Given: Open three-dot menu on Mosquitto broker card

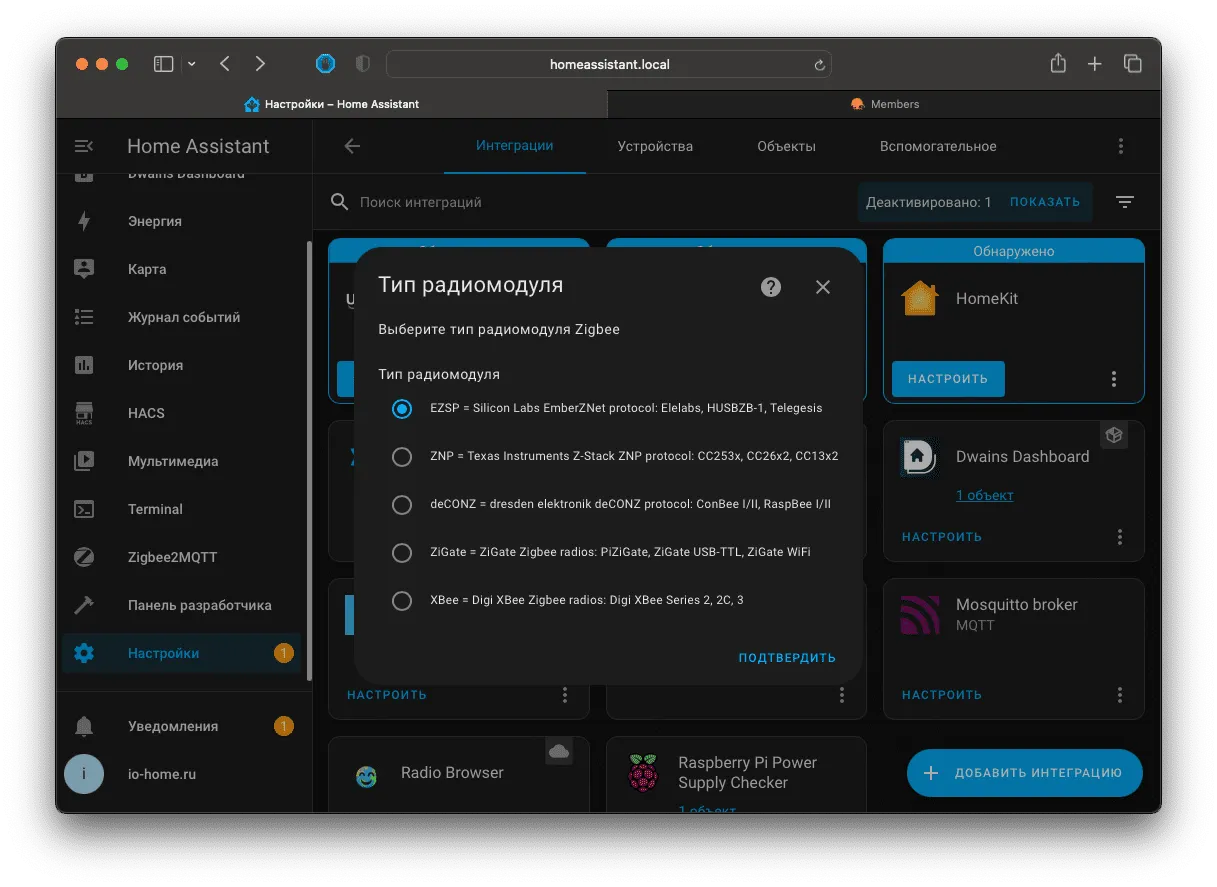Looking at the screenshot, I should click(1120, 694).
